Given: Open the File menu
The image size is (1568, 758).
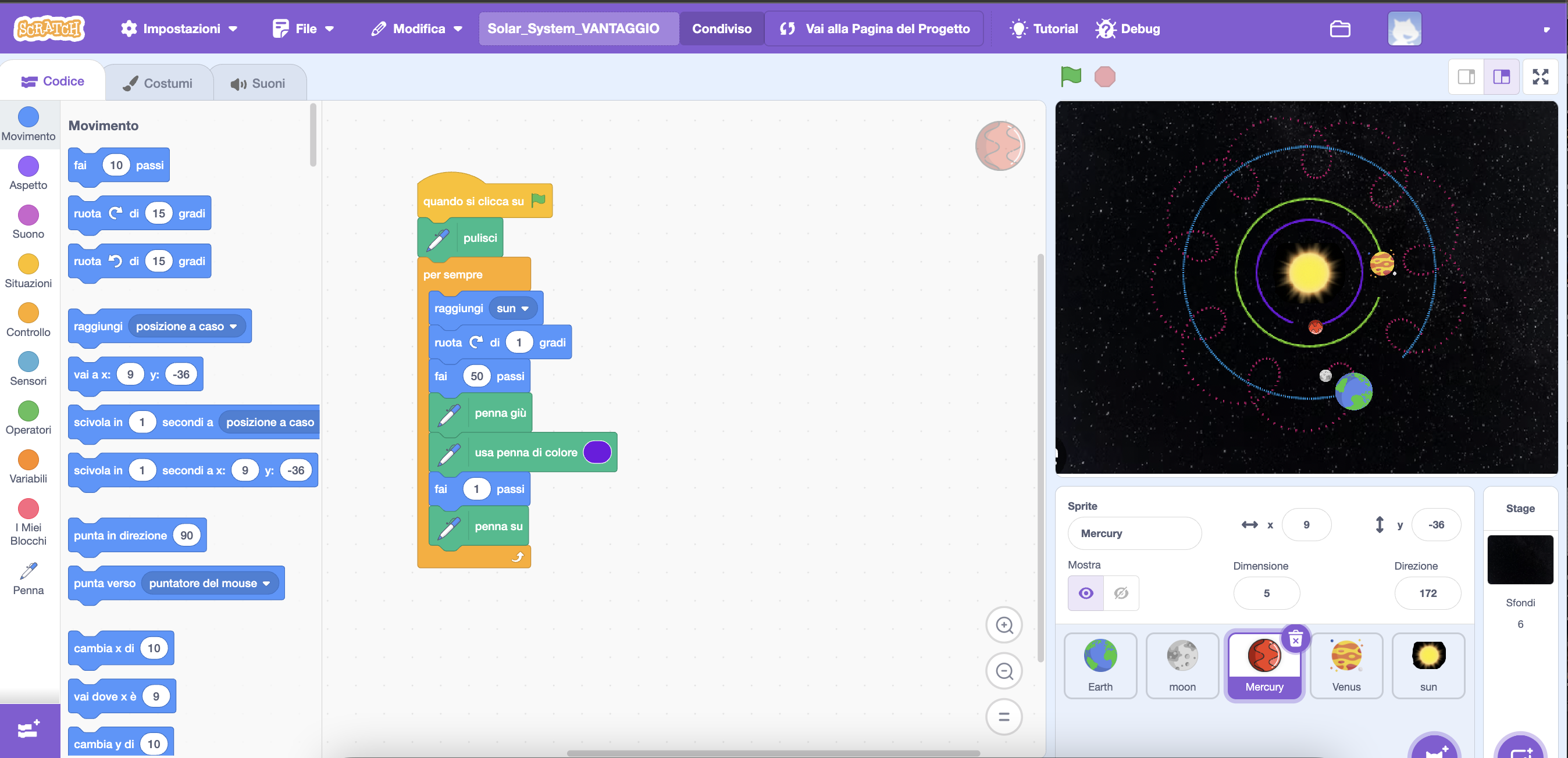Looking at the screenshot, I should tap(303, 28).
